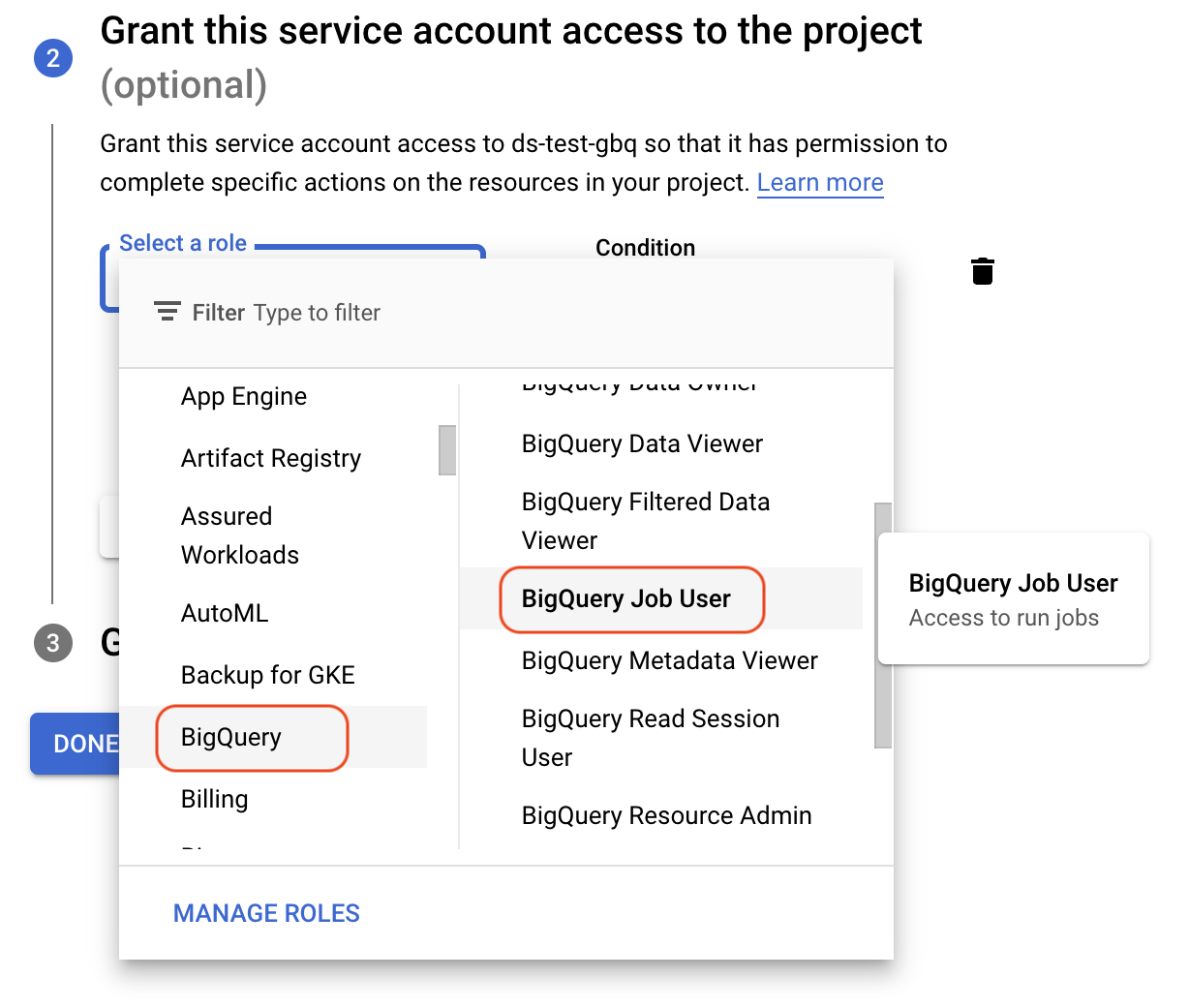The image size is (1189, 1008).
Task: Open the MANAGE ROLES link
Action: 266,913
